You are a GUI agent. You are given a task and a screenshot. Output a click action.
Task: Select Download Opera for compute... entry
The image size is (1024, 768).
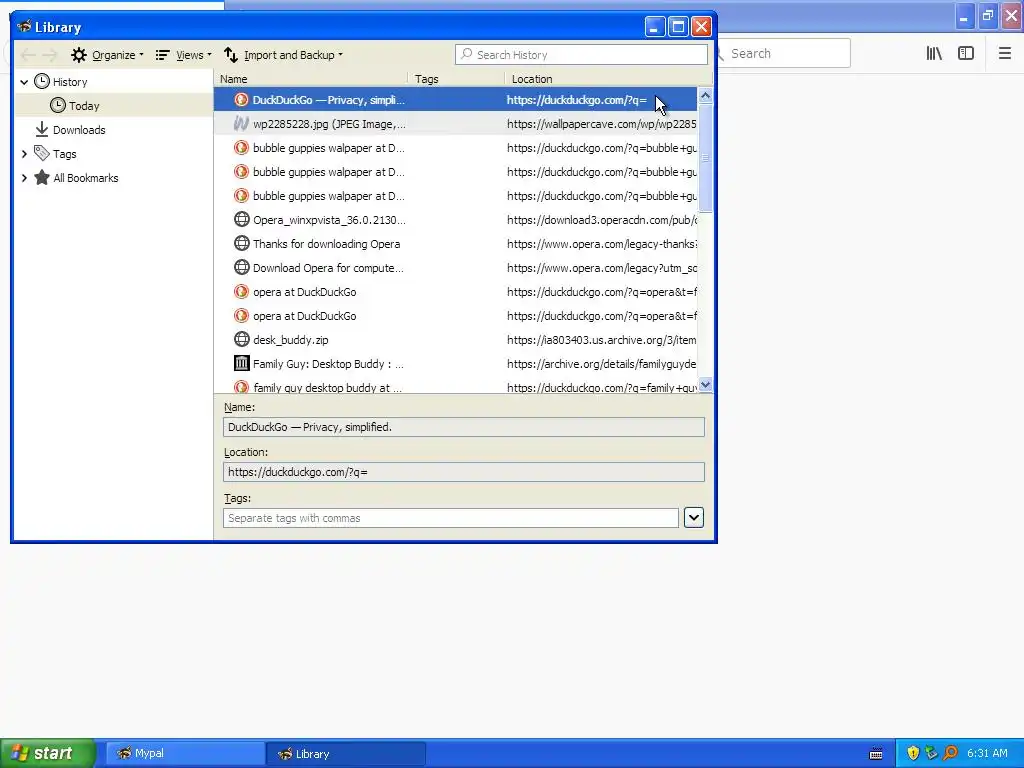point(455,268)
